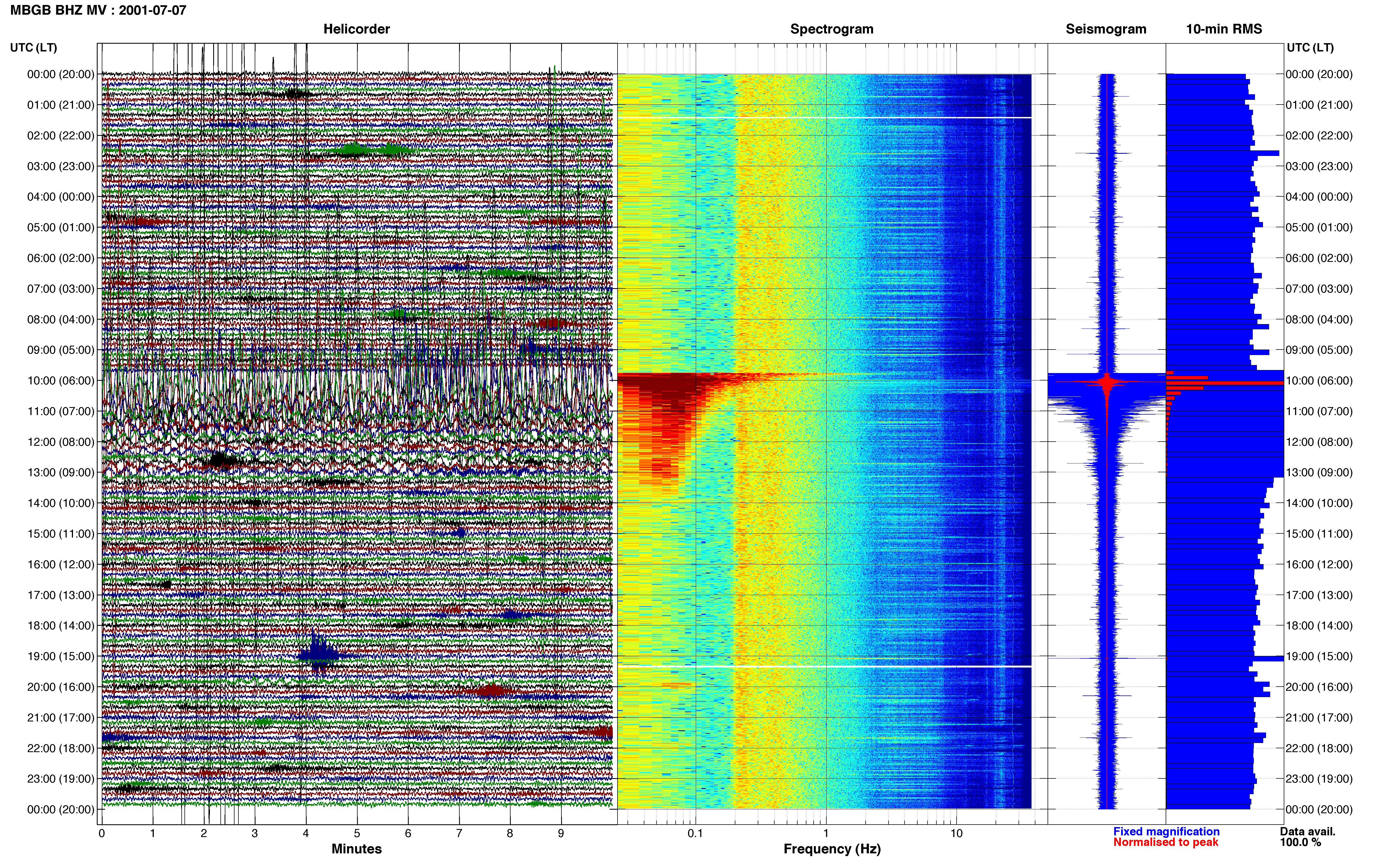Click "06:00 (02:00)" label on Helicorder time axis

tap(61, 258)
